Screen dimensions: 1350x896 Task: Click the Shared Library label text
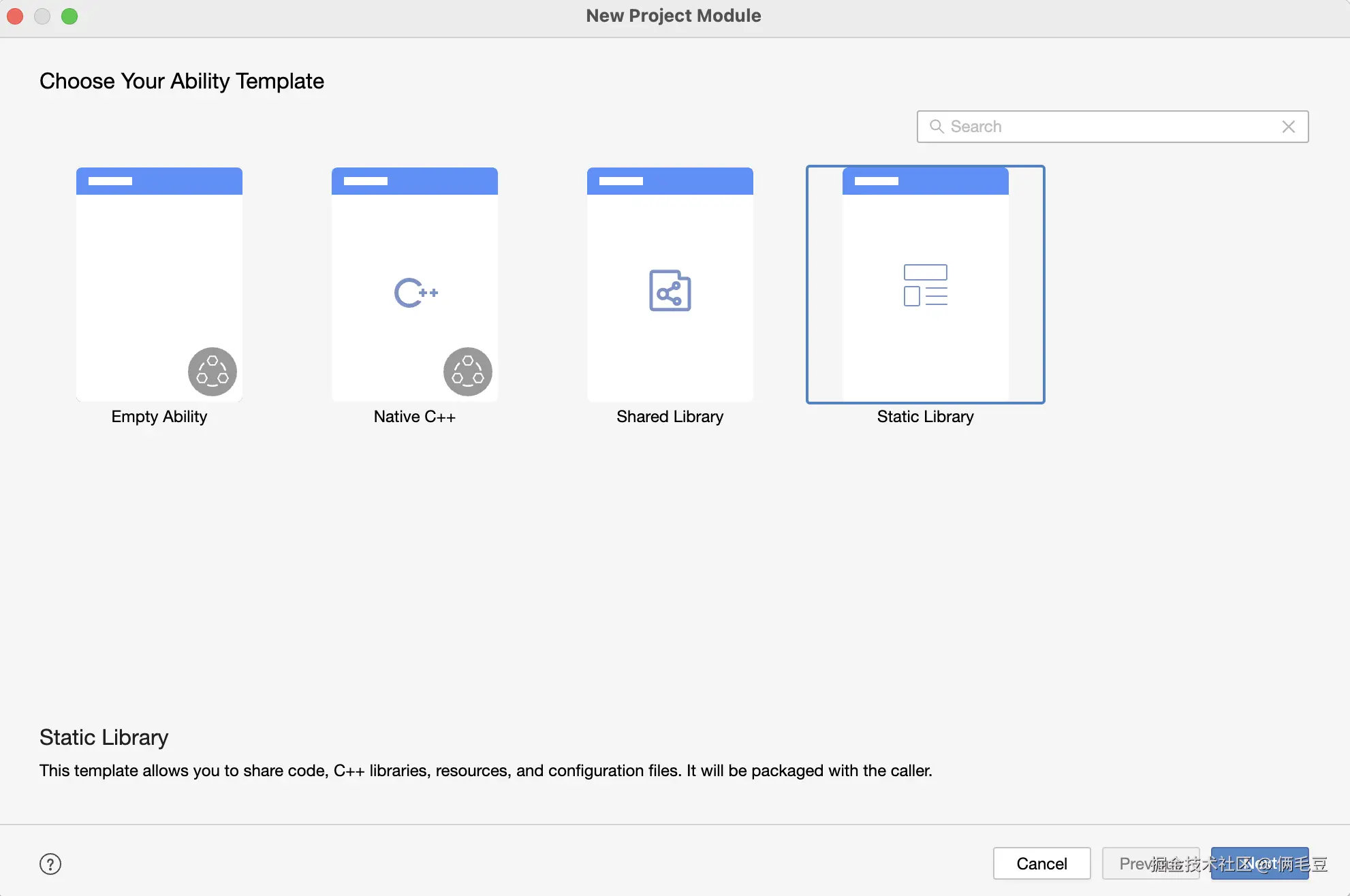(670, 417)
